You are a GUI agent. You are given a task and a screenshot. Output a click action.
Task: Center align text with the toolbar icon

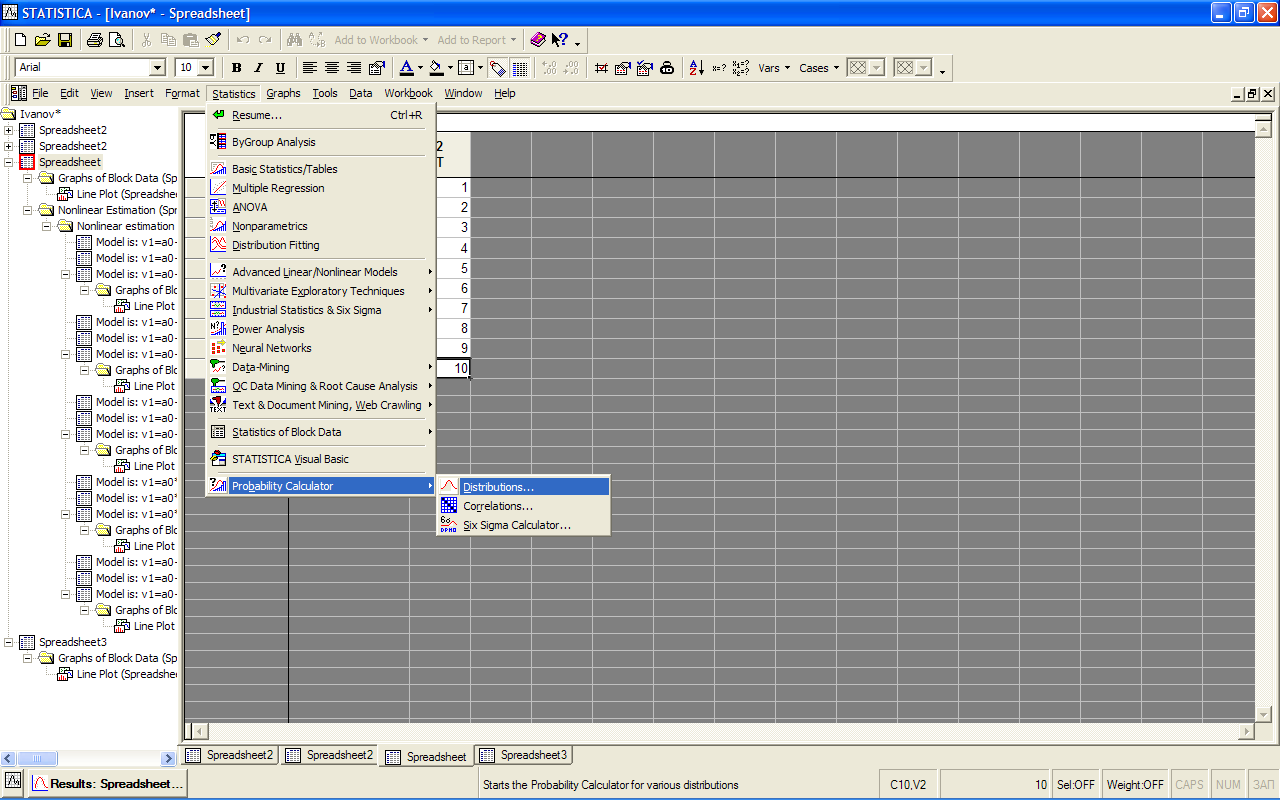[x=332, y=68]
